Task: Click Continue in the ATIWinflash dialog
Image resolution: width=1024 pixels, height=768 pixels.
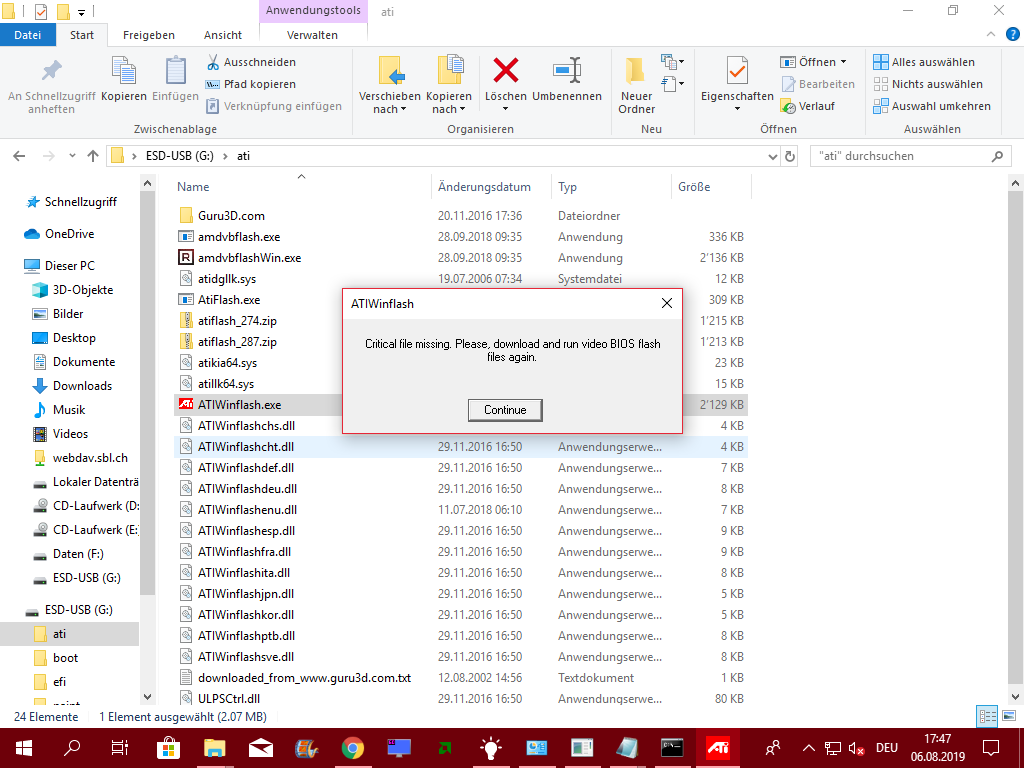Action: (505, 409)
